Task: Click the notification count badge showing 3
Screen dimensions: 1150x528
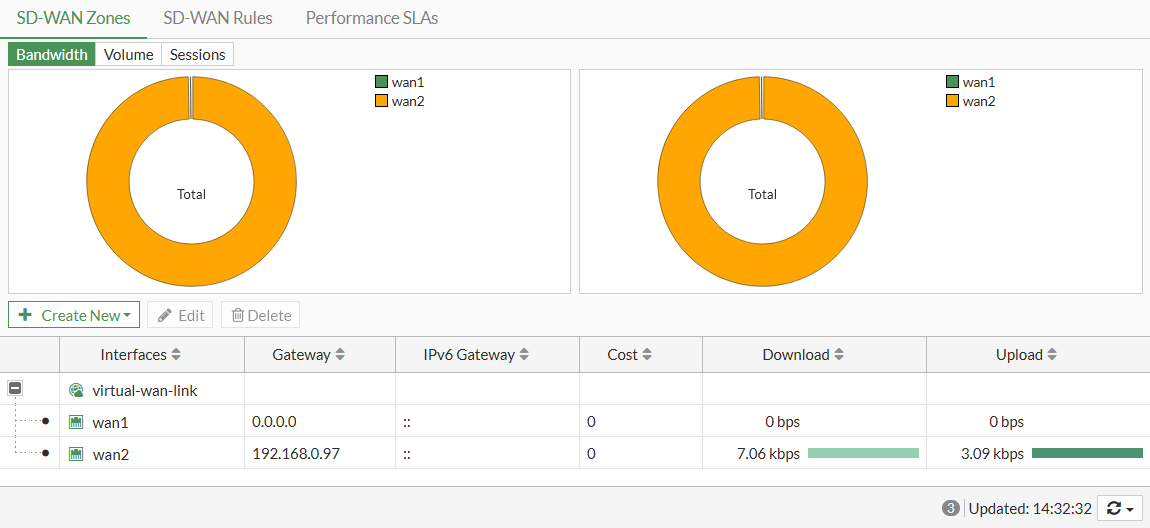Action: click(951, 509)
